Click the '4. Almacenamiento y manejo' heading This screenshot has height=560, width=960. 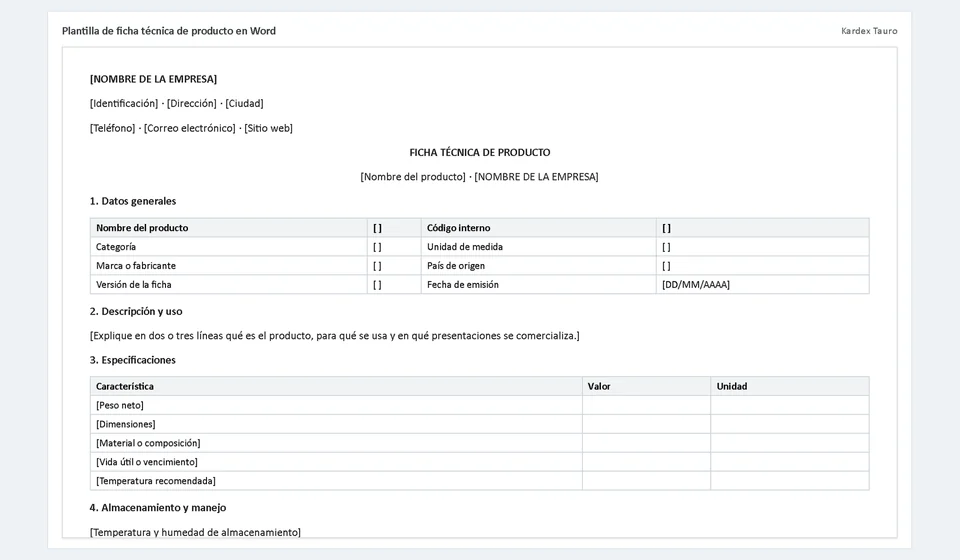(158, 507)
